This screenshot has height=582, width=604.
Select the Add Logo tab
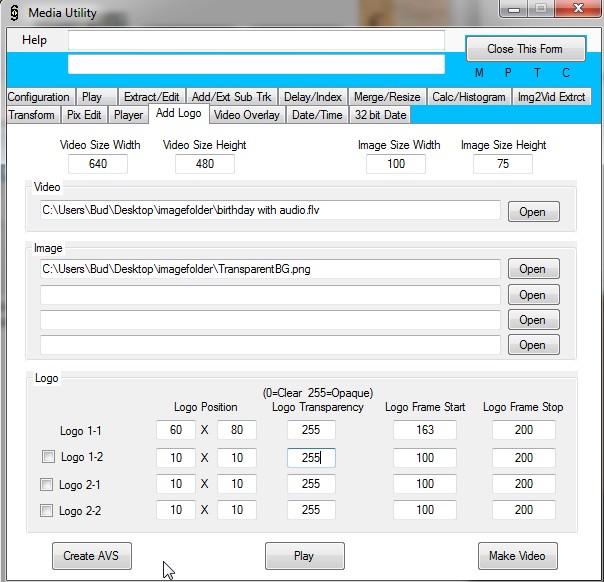click(179, 113)
